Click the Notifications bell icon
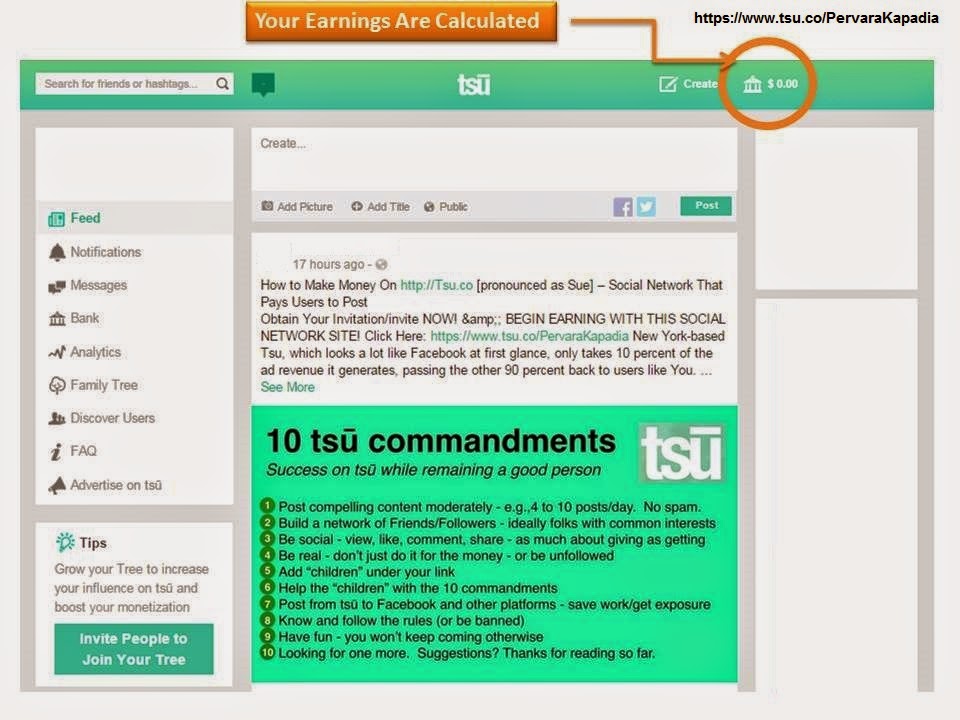960x720 pixels. coord(57,252)
